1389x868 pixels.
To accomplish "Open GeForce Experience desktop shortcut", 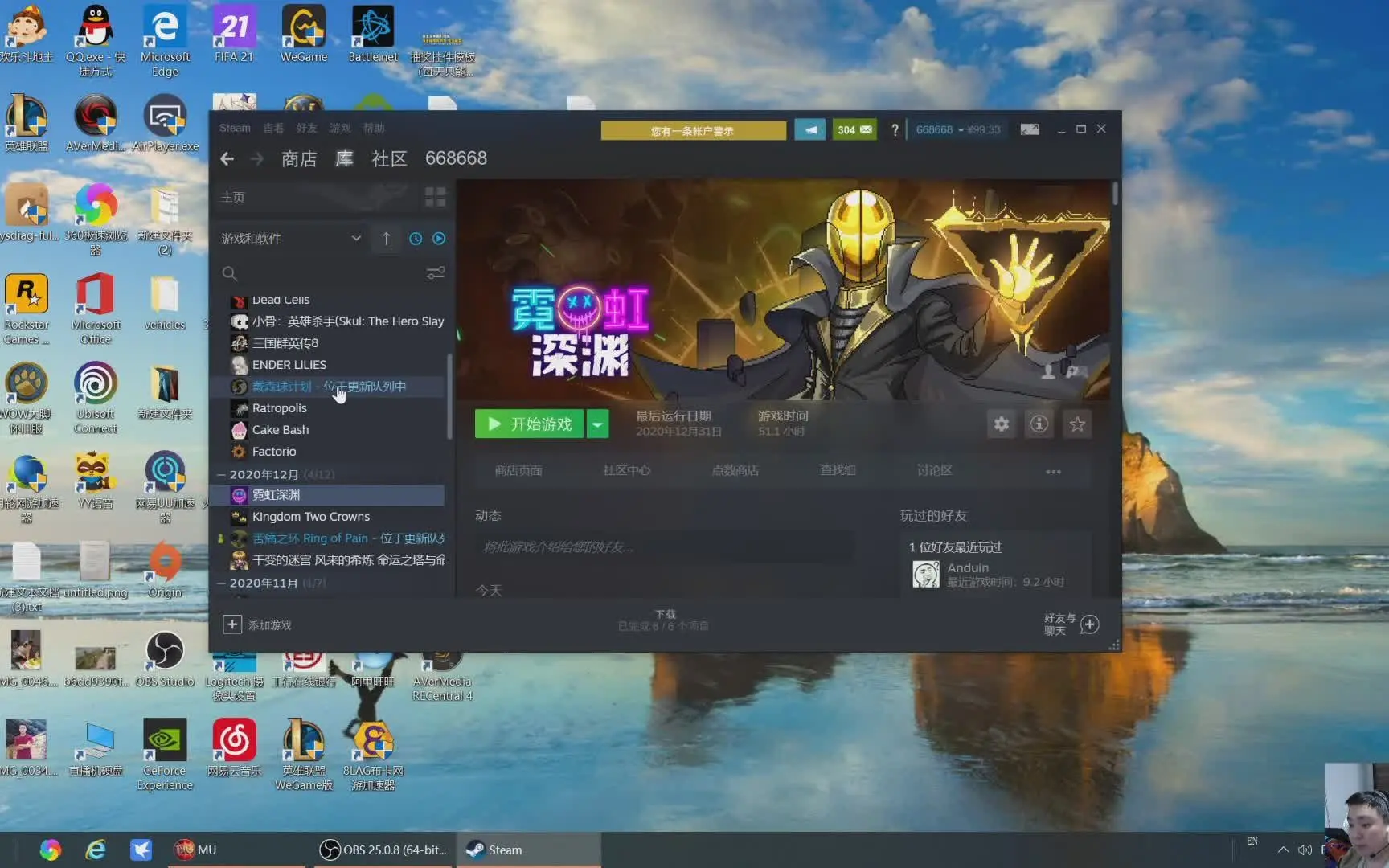I will pyautogui.click(x=164, y=755).
